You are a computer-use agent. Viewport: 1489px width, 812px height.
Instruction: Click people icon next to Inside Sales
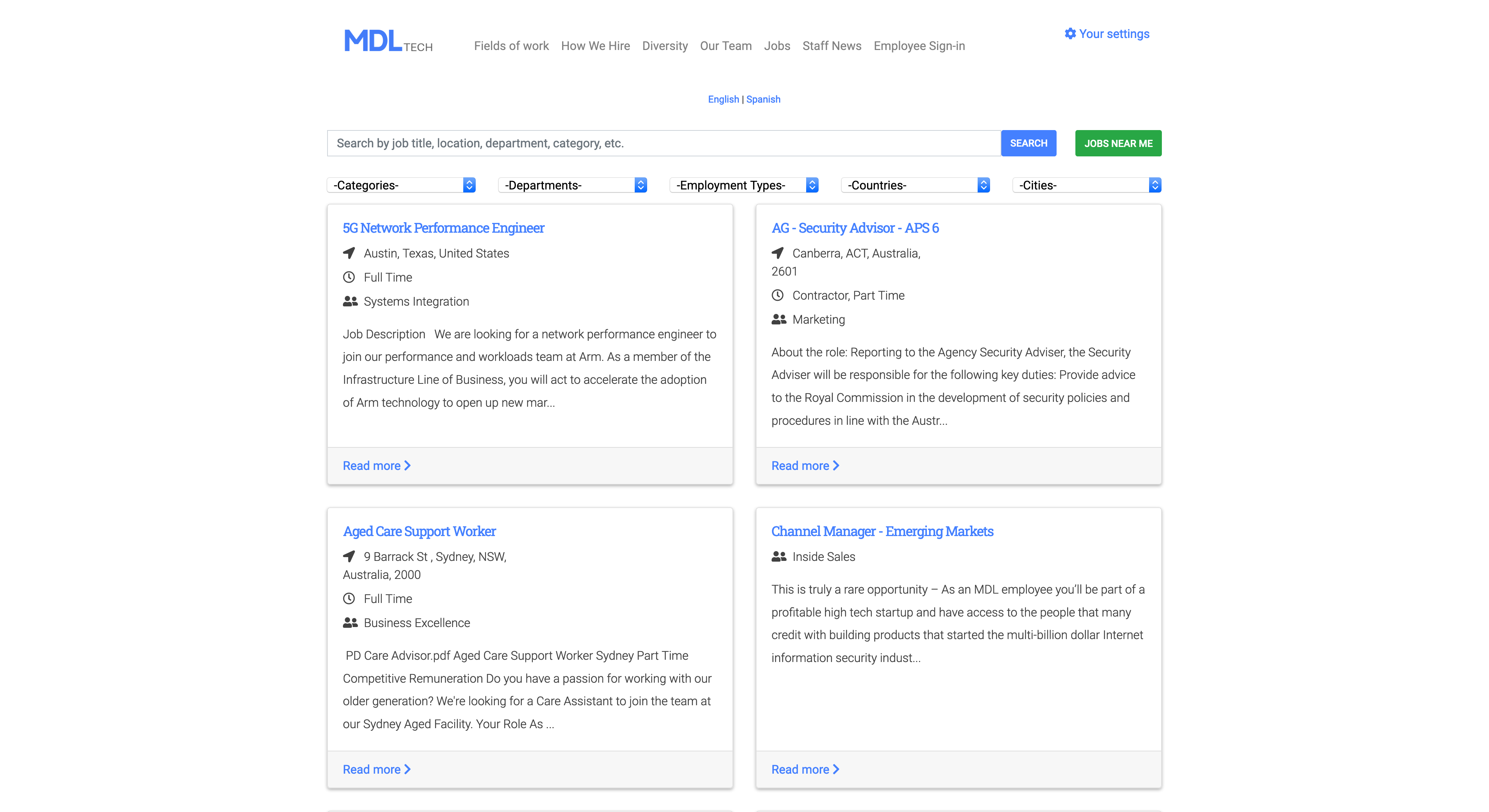click(779, 556)
